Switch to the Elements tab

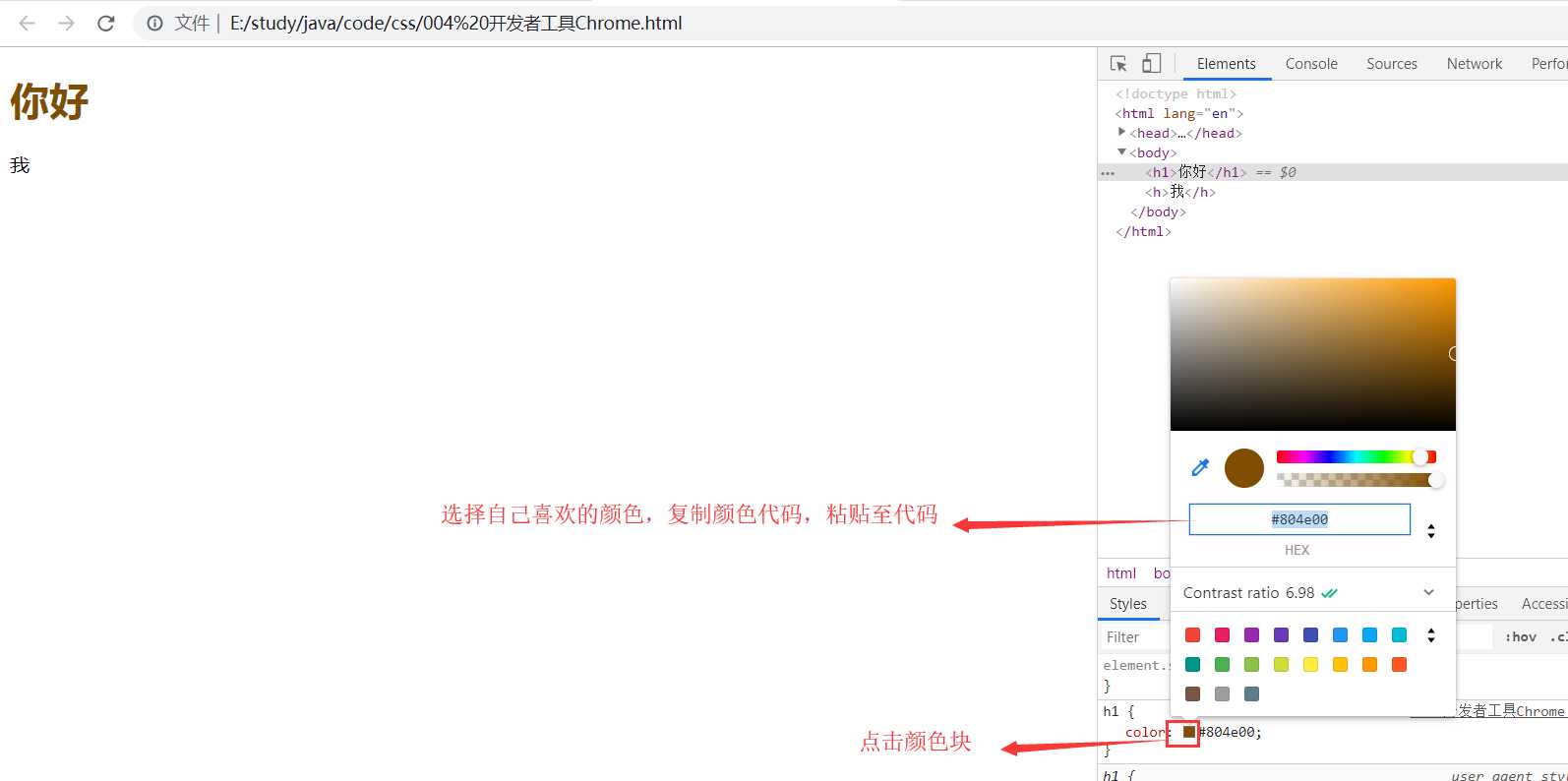1226,64
